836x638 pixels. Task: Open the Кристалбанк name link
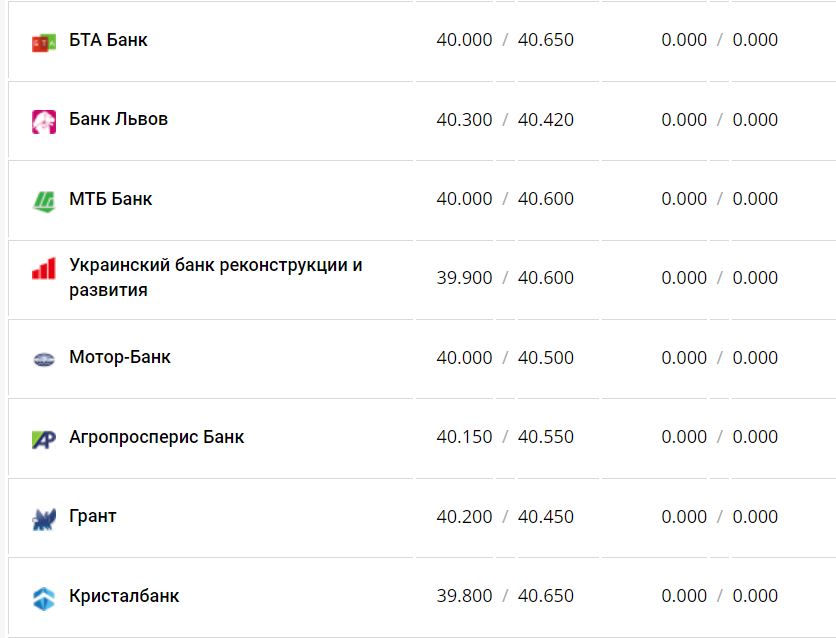(123, 595)
